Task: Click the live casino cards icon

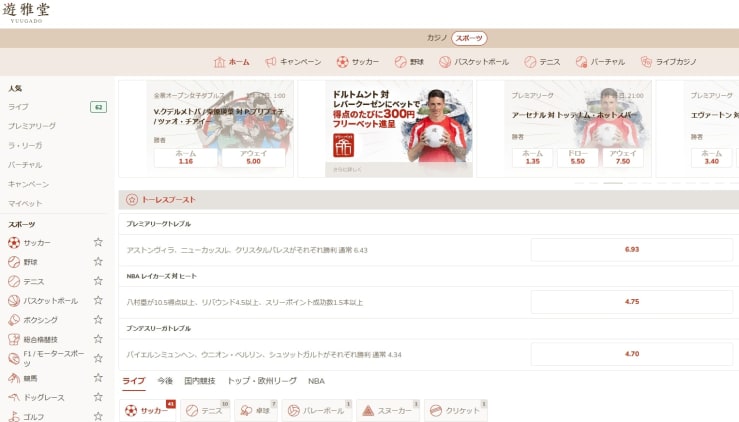Action: click(x=646, y=62)
